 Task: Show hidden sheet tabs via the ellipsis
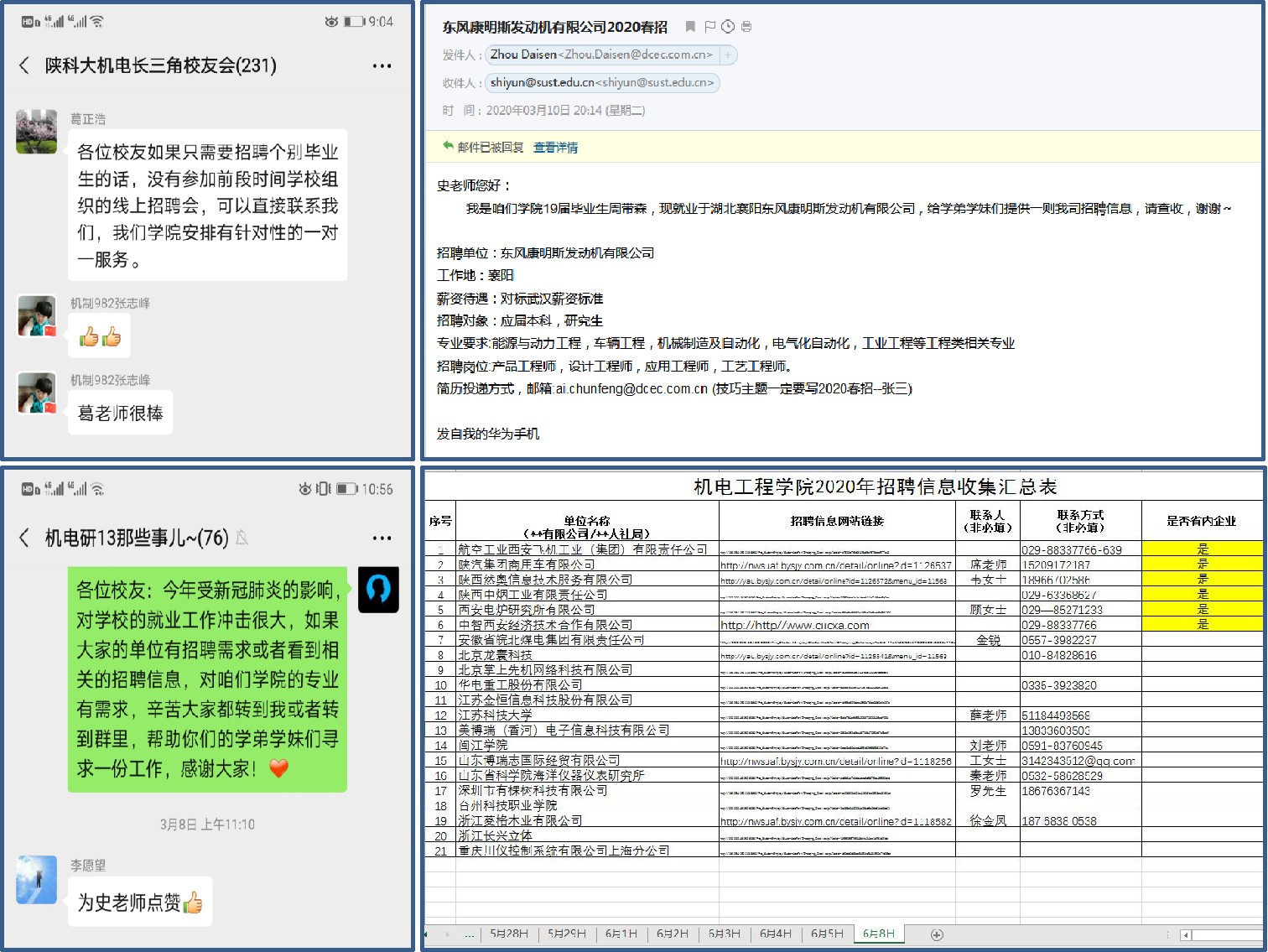470,934
